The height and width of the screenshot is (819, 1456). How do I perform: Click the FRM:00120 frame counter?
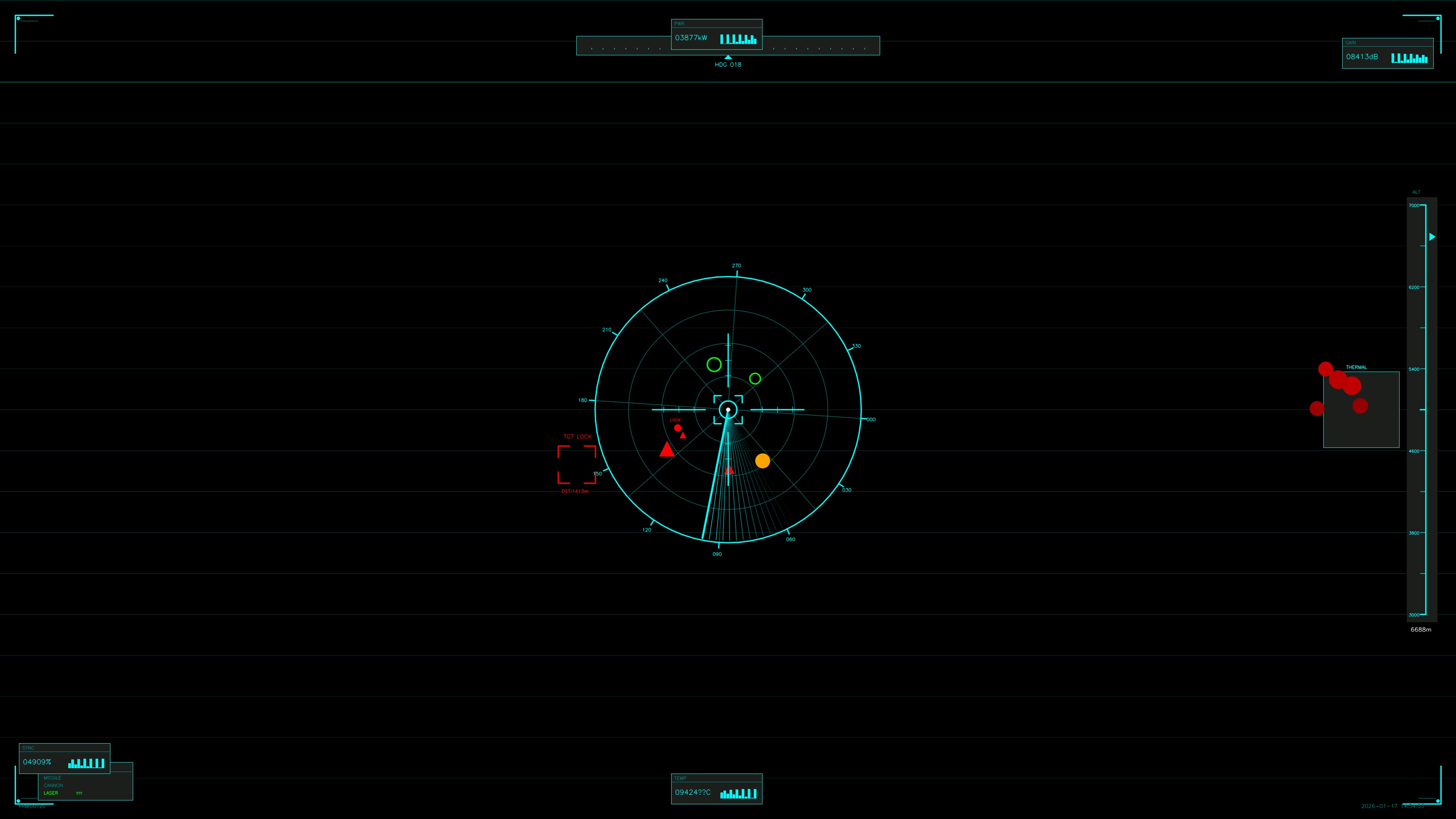33,806
